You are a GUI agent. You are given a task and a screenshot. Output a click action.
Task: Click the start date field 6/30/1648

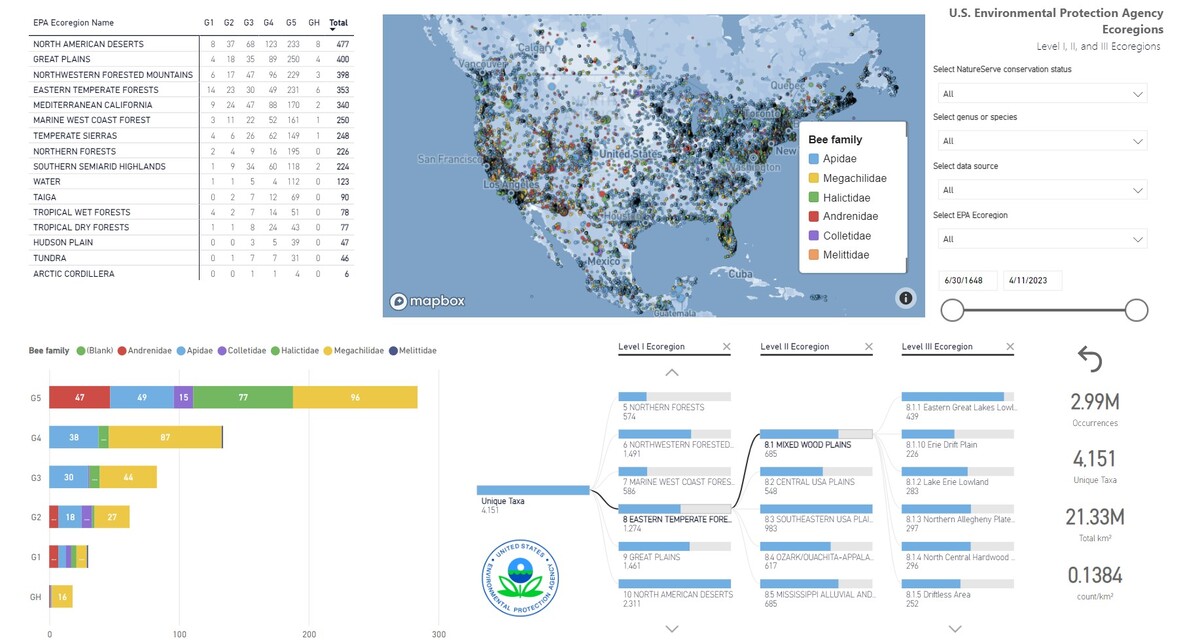pos(968,281)
